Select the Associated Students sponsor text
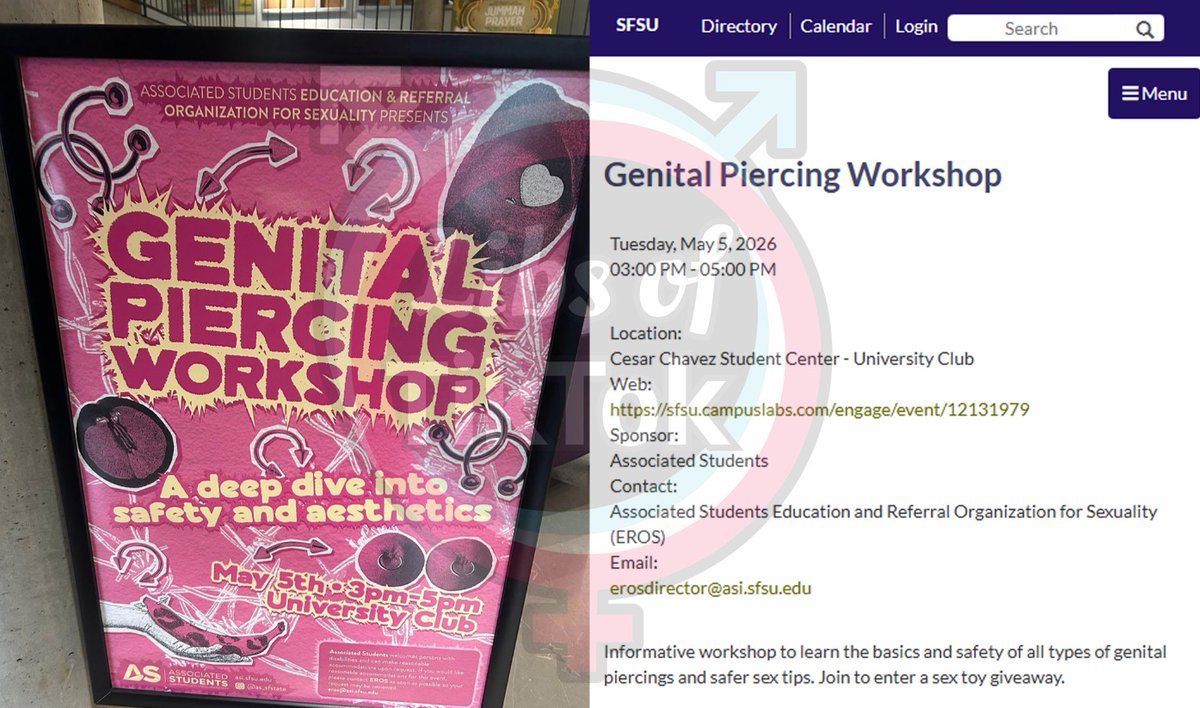 pos(689,461)
